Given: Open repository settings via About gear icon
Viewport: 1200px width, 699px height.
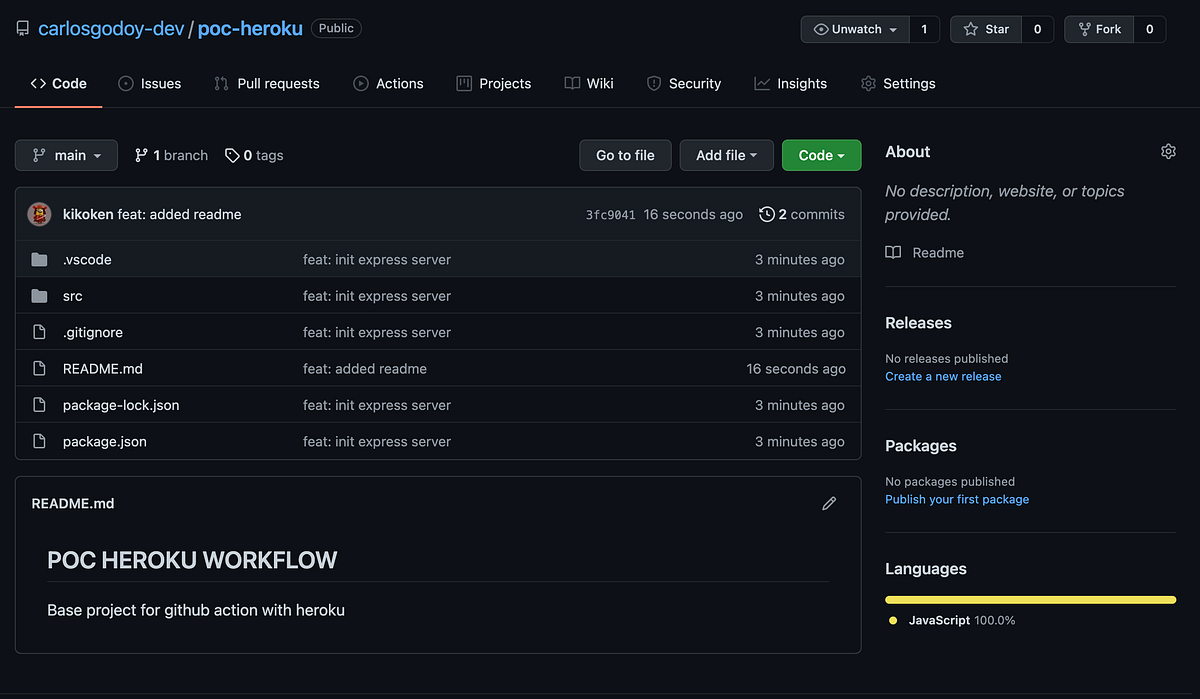Looking at the screenshot, I should coord(1168,151).
